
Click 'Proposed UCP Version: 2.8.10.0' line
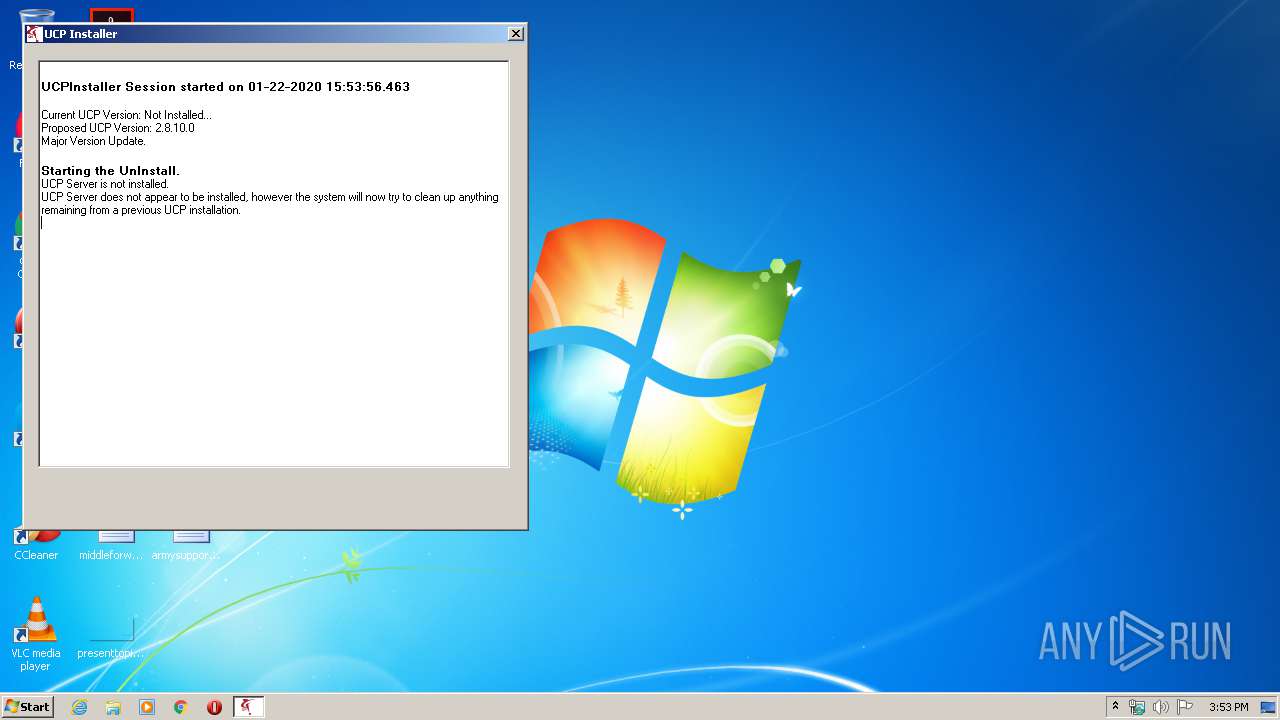click(x=118, y=128)
